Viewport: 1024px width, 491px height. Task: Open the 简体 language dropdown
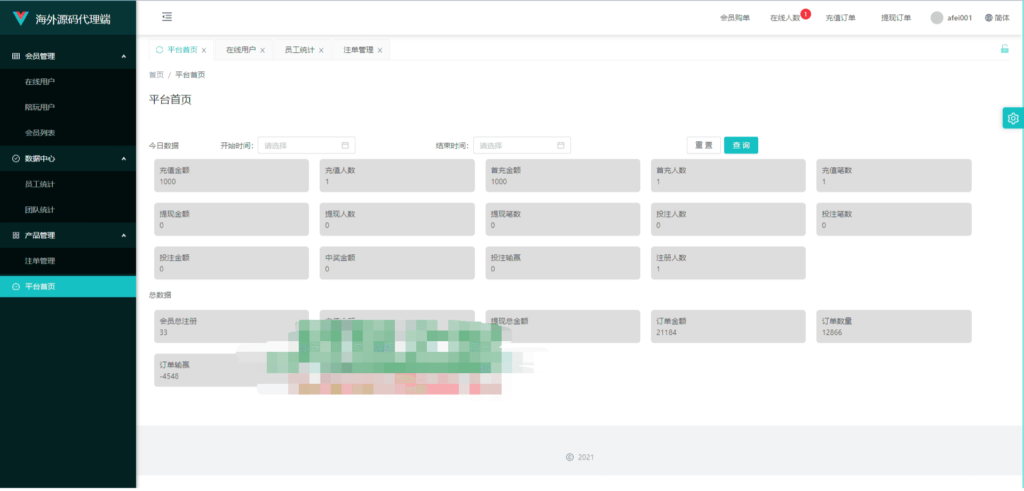997,18
